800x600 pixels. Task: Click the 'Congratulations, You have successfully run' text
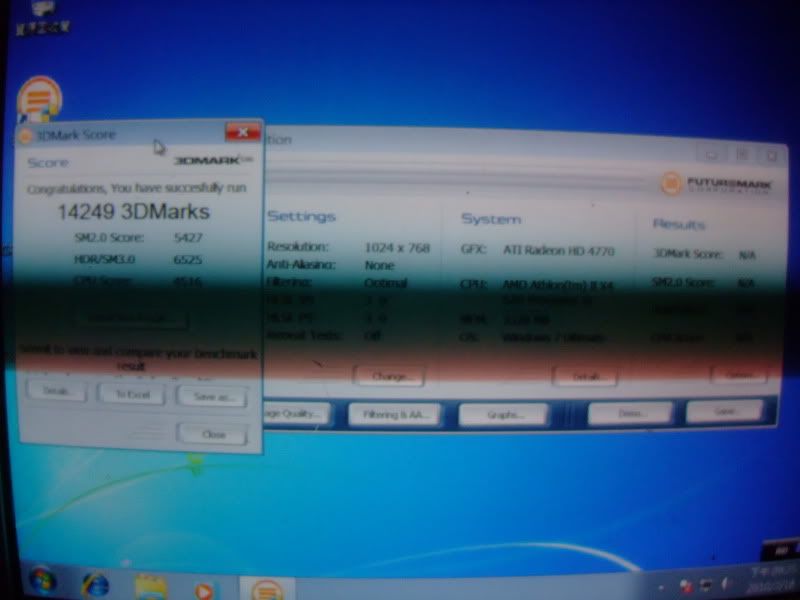137,188
